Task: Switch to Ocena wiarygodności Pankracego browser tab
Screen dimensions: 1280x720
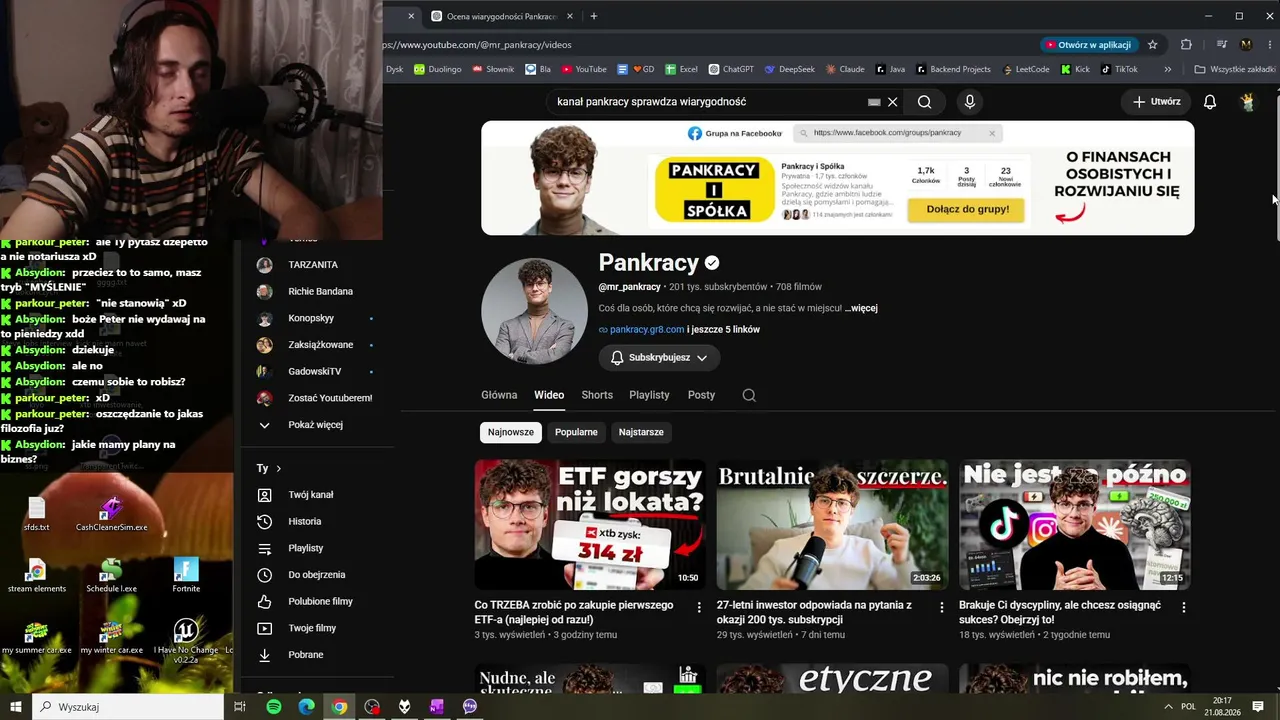Action: (x=503, y=16)
